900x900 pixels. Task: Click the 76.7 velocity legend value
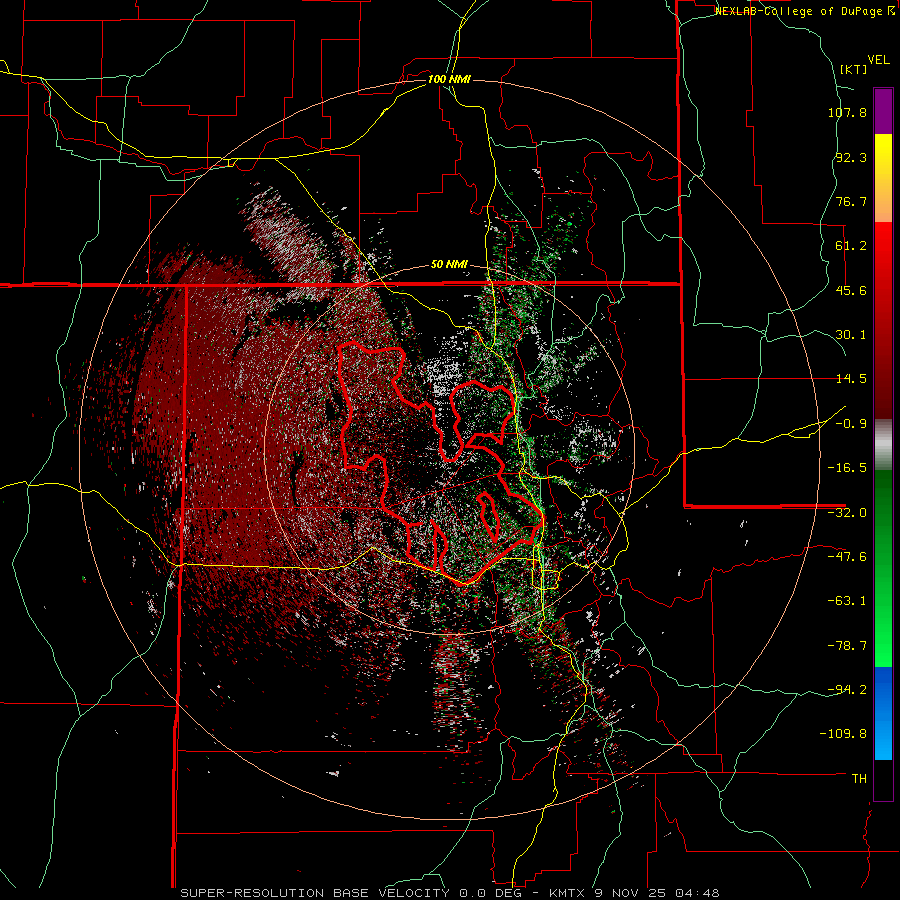851,201
